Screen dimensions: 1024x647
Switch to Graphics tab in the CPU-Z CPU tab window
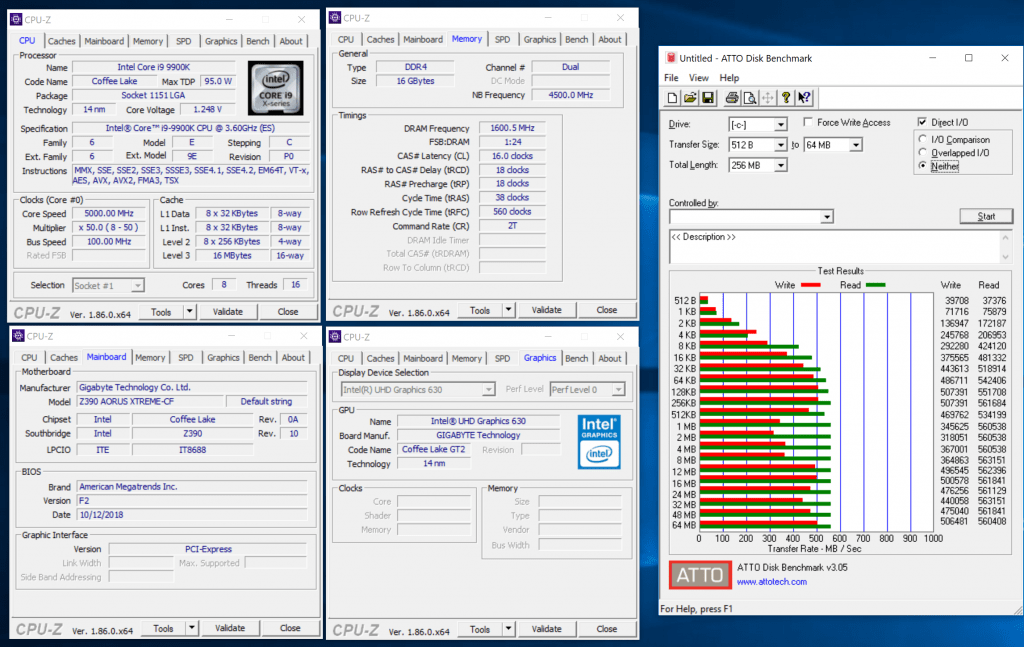(221, 41)
